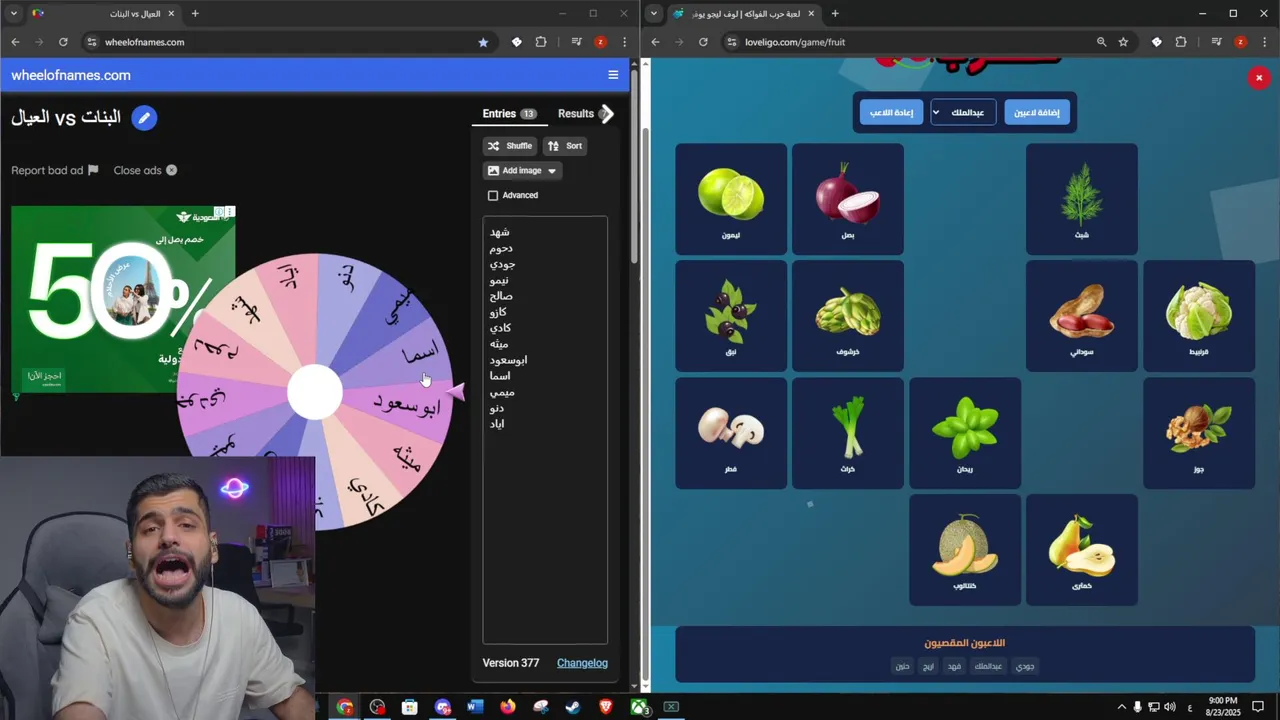Open new tab in wheelofnames window
Viewport: 1280px width, 720px height.
point(195,13)
